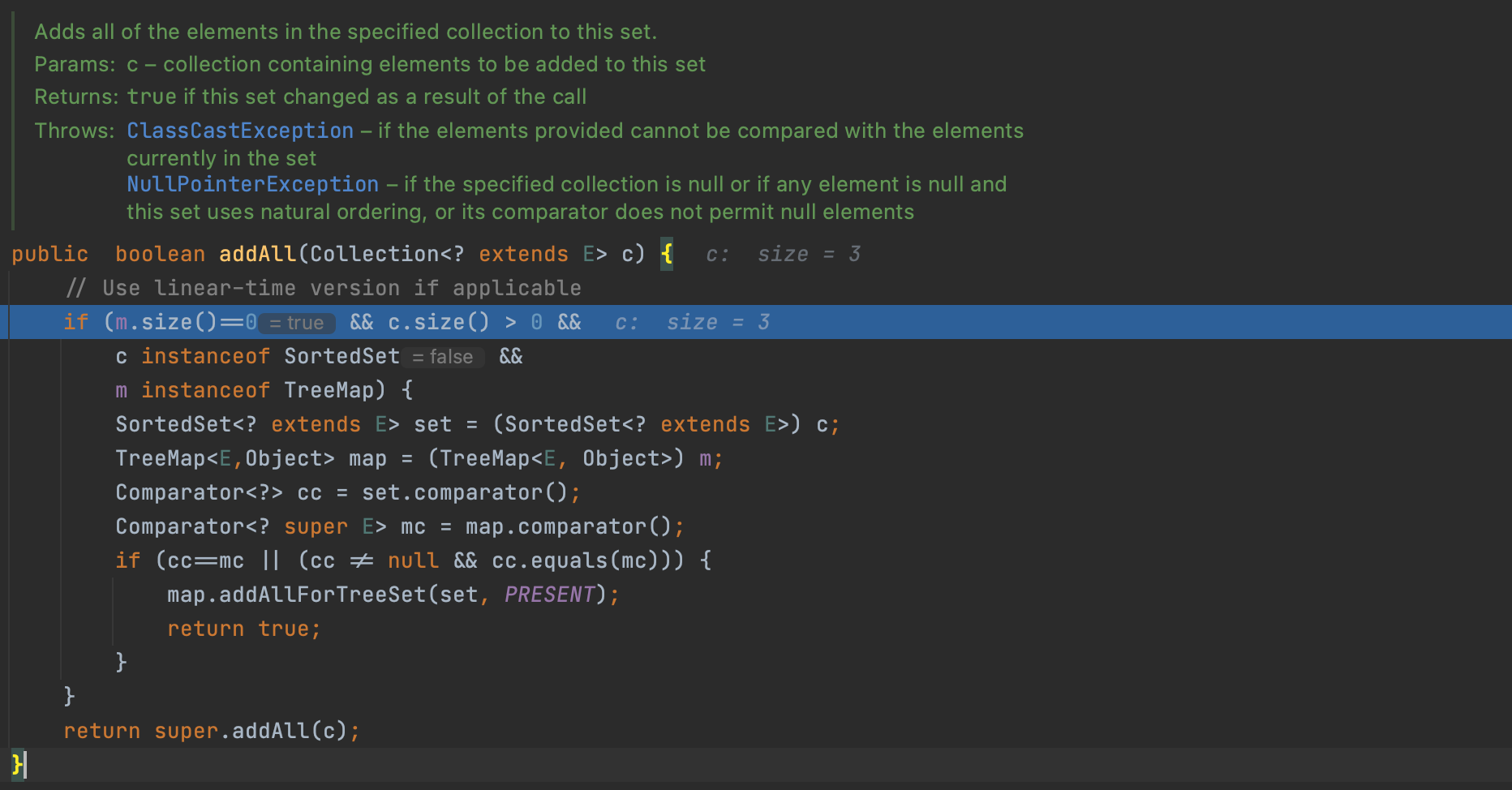Click the 'Collection' parameter type
This screenshot has width=1512, height=790.
375,254
